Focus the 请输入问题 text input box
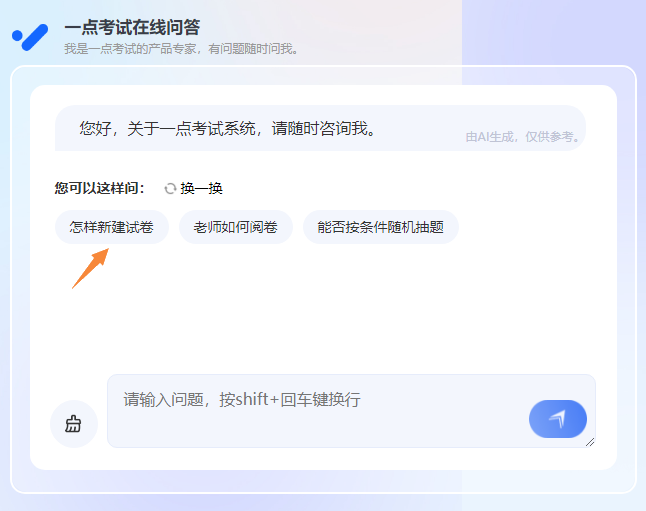This screenshot has width=646, height=511. coord(351,411)
